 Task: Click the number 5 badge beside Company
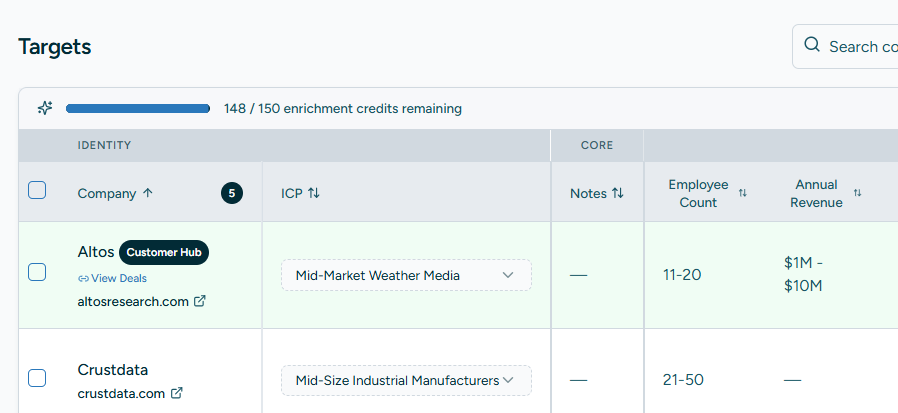tap(232, 194)
